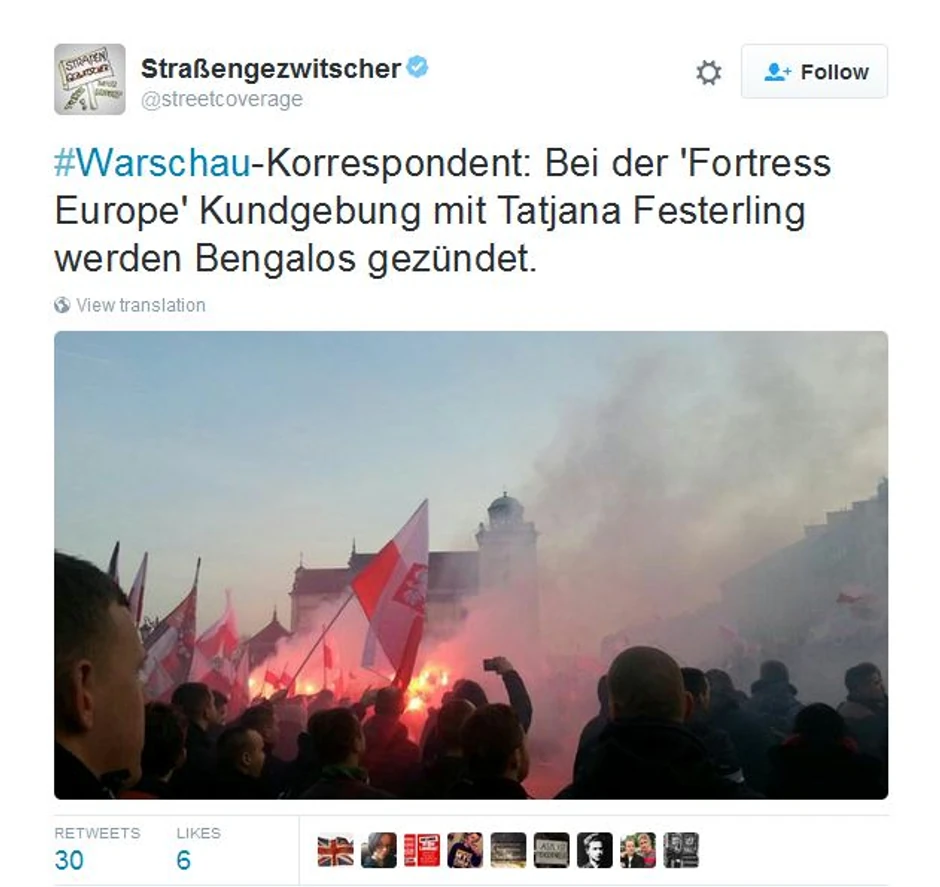940x887 pixels.
Task: Open the fourth avatar in likers row
Action: point(465,850)
